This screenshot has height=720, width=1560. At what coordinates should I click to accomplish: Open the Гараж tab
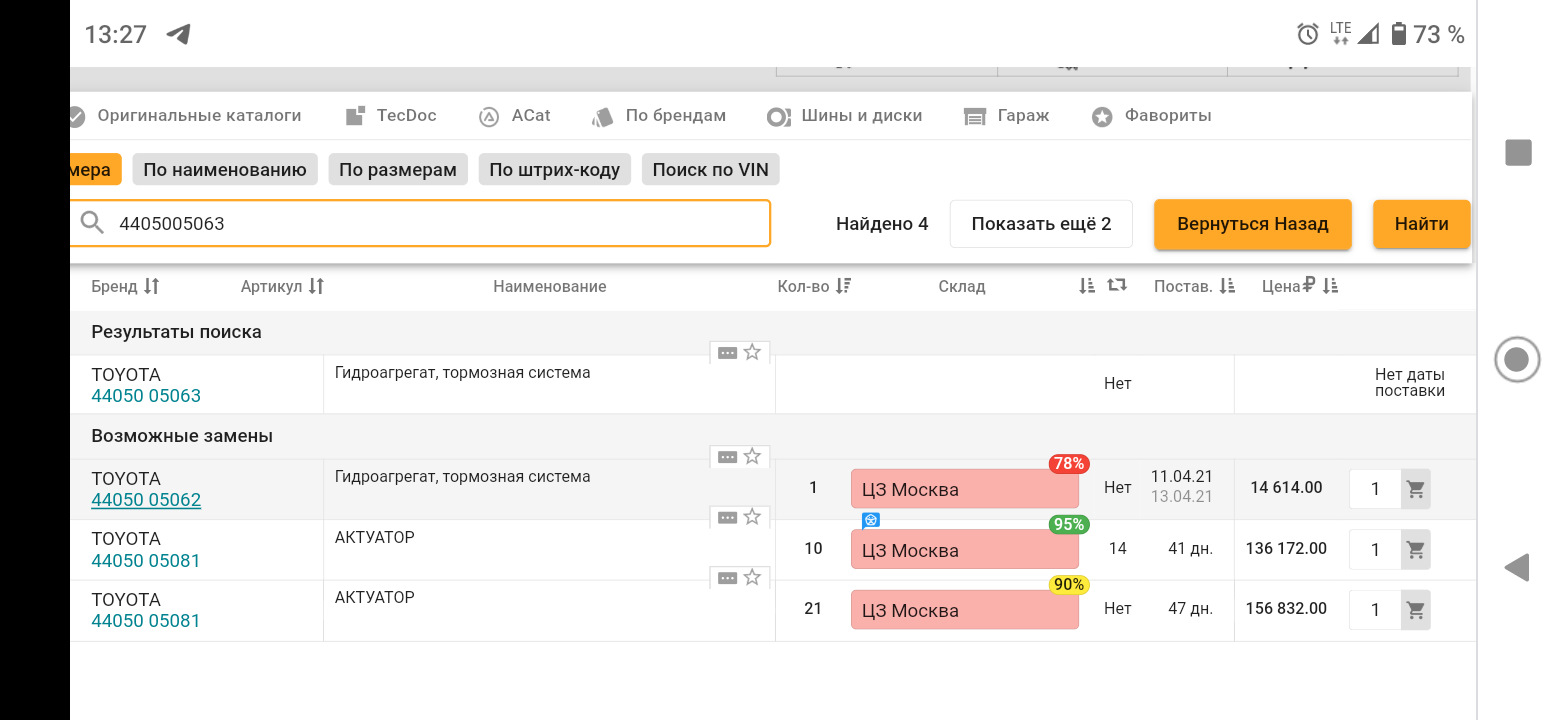(x=1006, y=116)
